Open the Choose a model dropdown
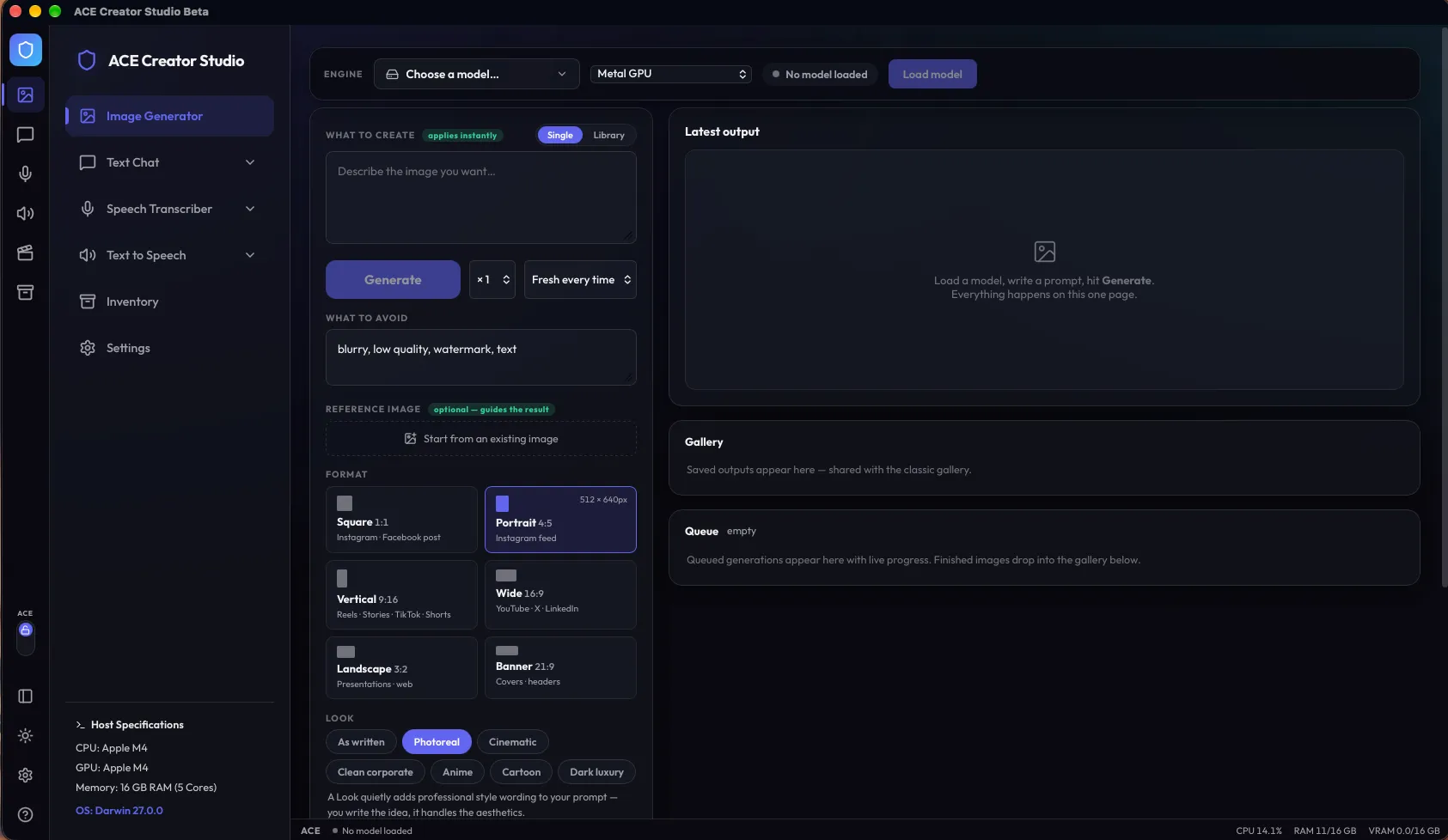Screen dimensions: 1448x840 point(476,74)
